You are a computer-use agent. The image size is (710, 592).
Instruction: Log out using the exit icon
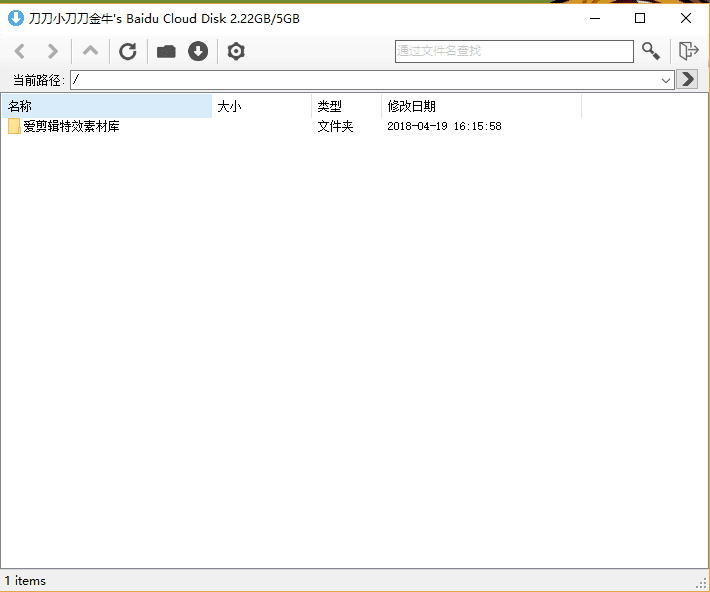coord(688,51)
